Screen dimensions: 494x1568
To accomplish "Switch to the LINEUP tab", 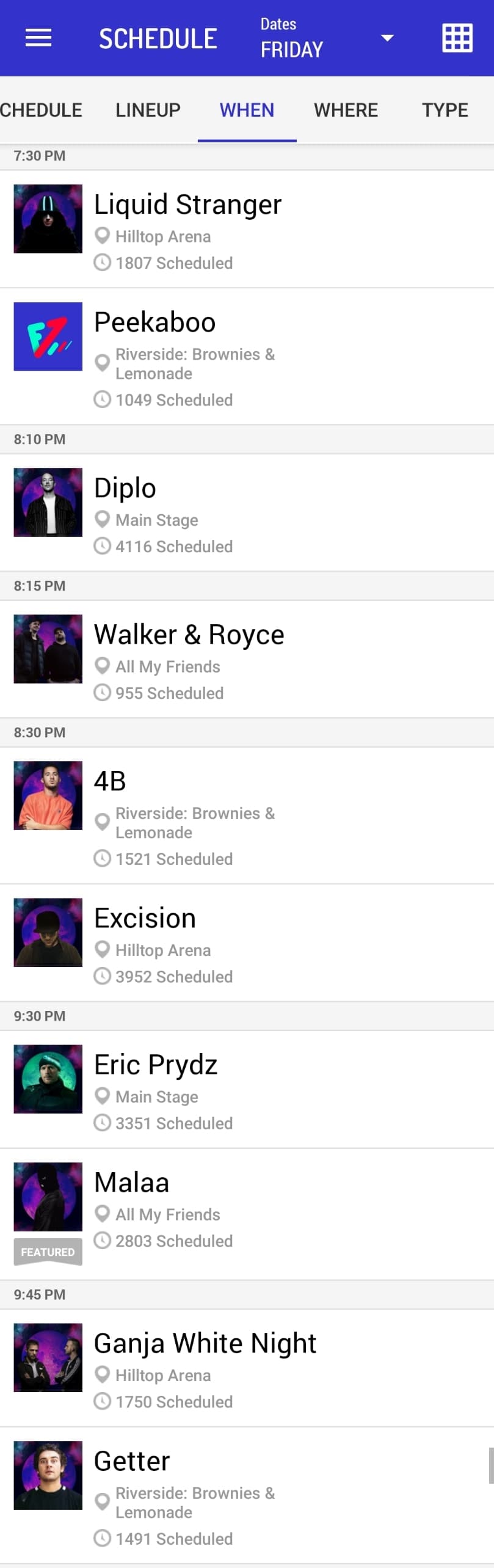I will coord(148,110).
